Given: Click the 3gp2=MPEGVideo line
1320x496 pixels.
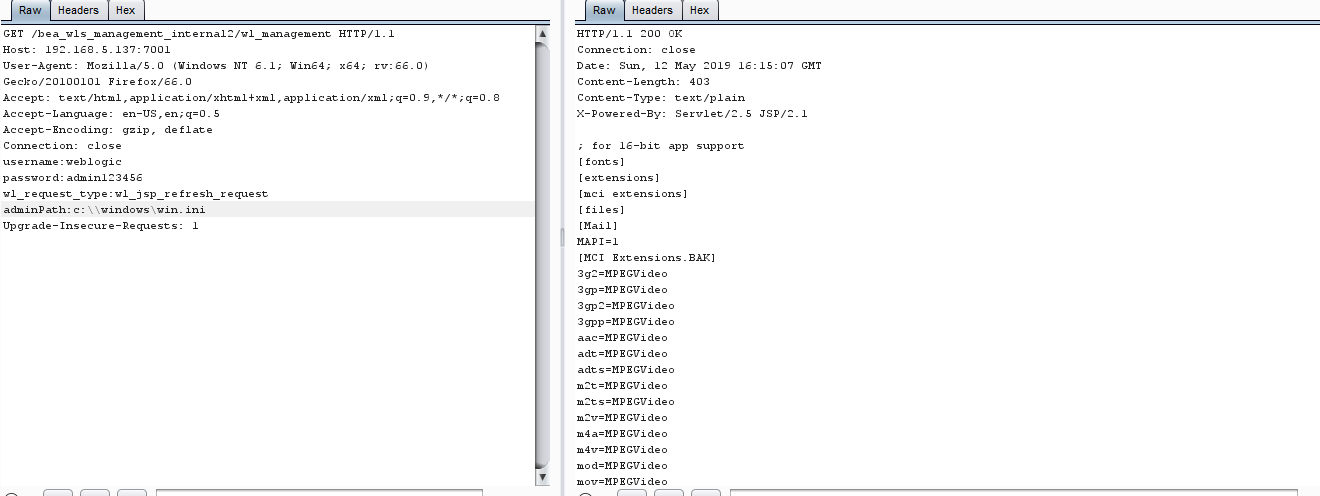Looking at the screenshot, I should coord(626,305).
